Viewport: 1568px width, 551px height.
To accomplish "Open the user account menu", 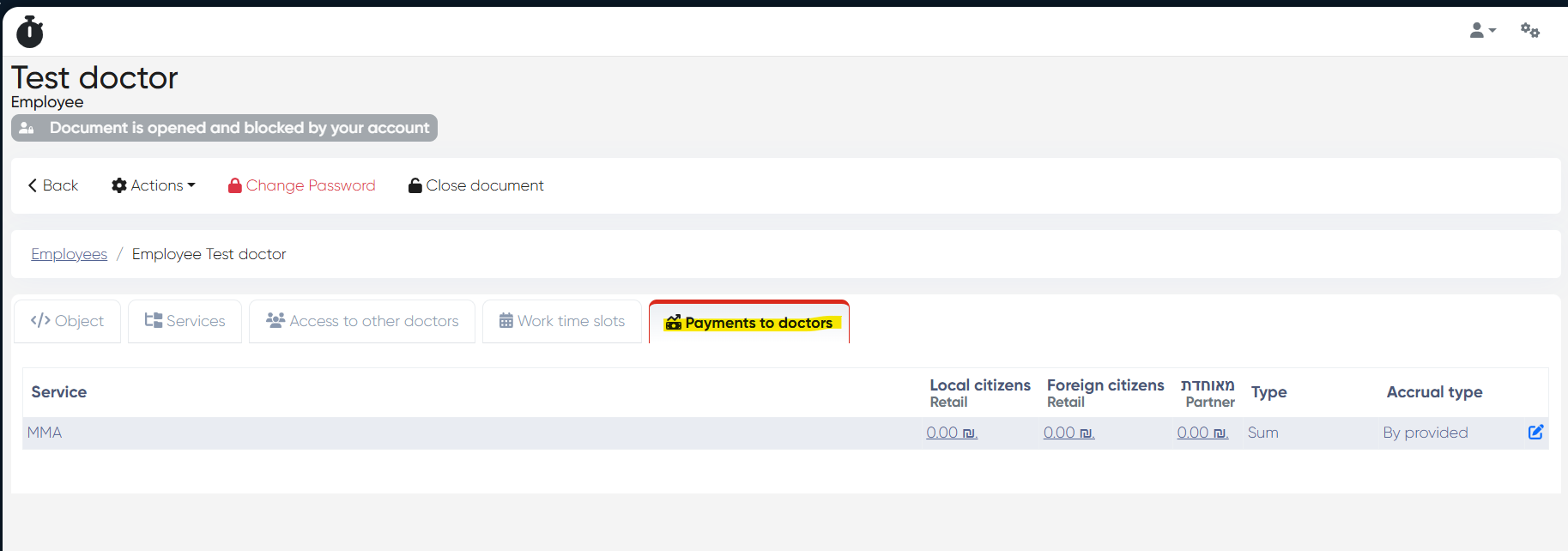I will coord(1481,31).
